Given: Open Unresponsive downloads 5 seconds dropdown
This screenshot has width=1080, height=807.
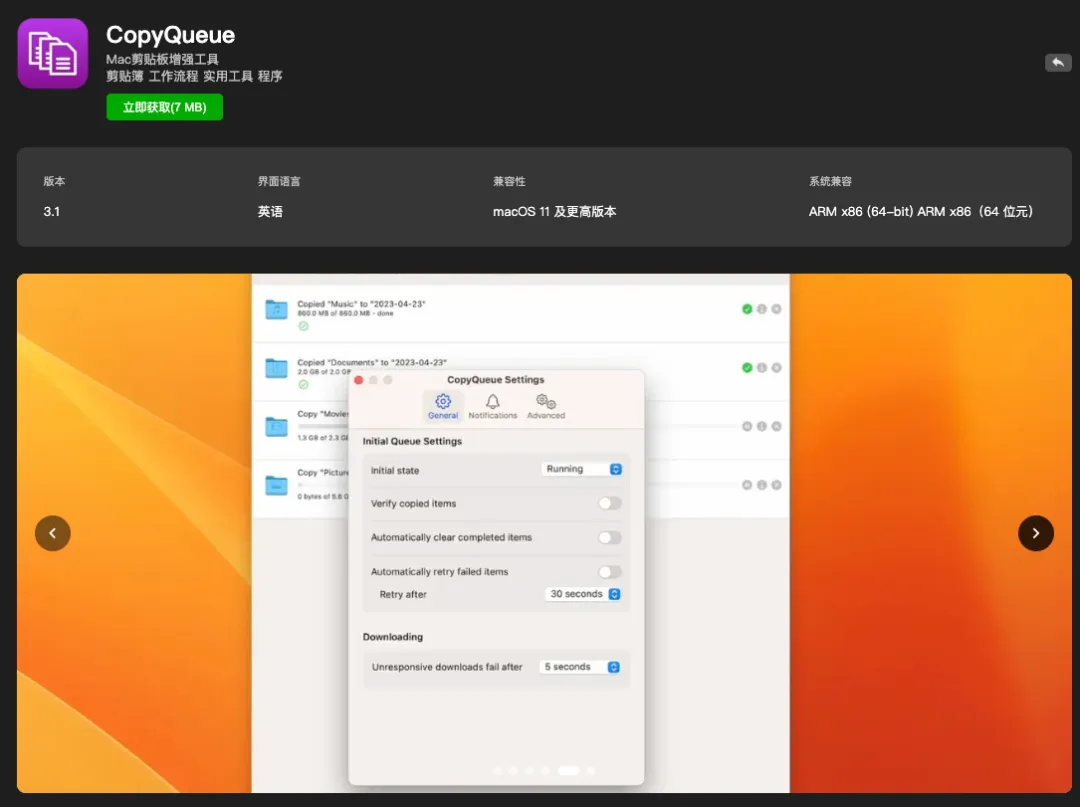Looking at the screenshot, I should 580,667.
